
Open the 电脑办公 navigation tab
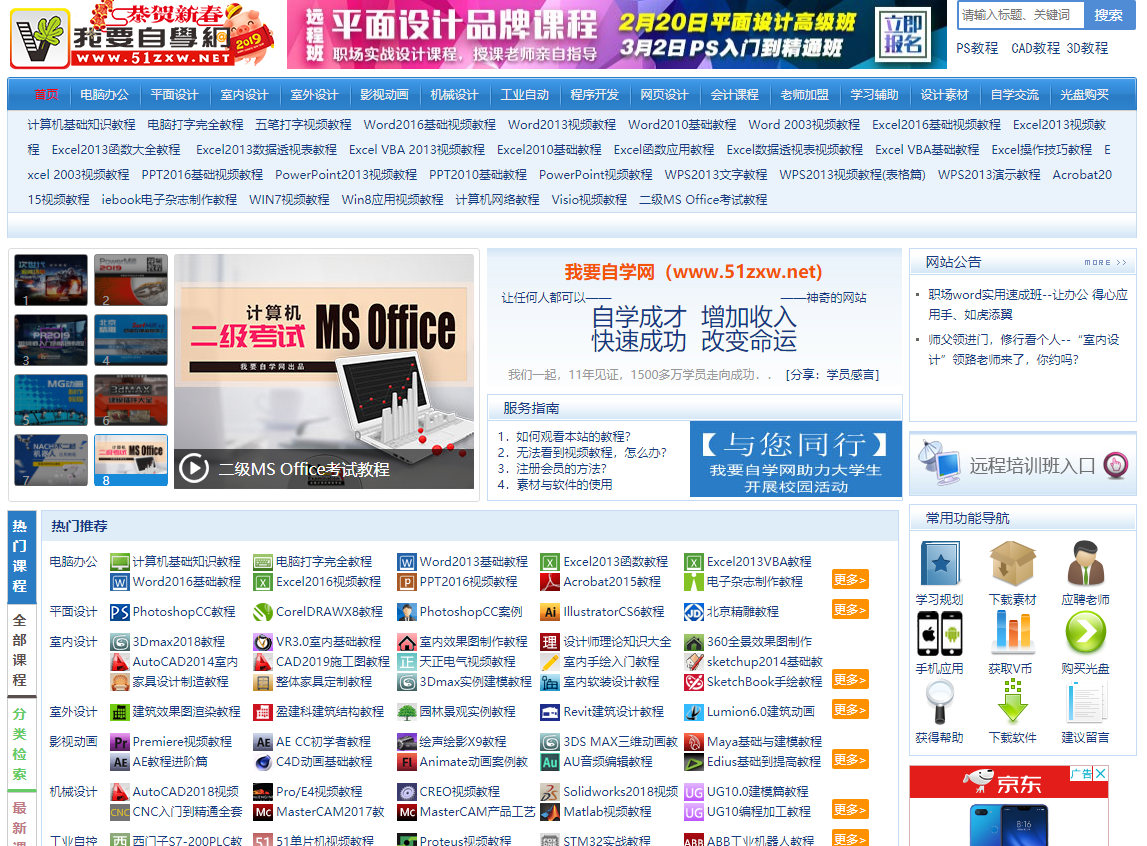[x=104, y=94]
